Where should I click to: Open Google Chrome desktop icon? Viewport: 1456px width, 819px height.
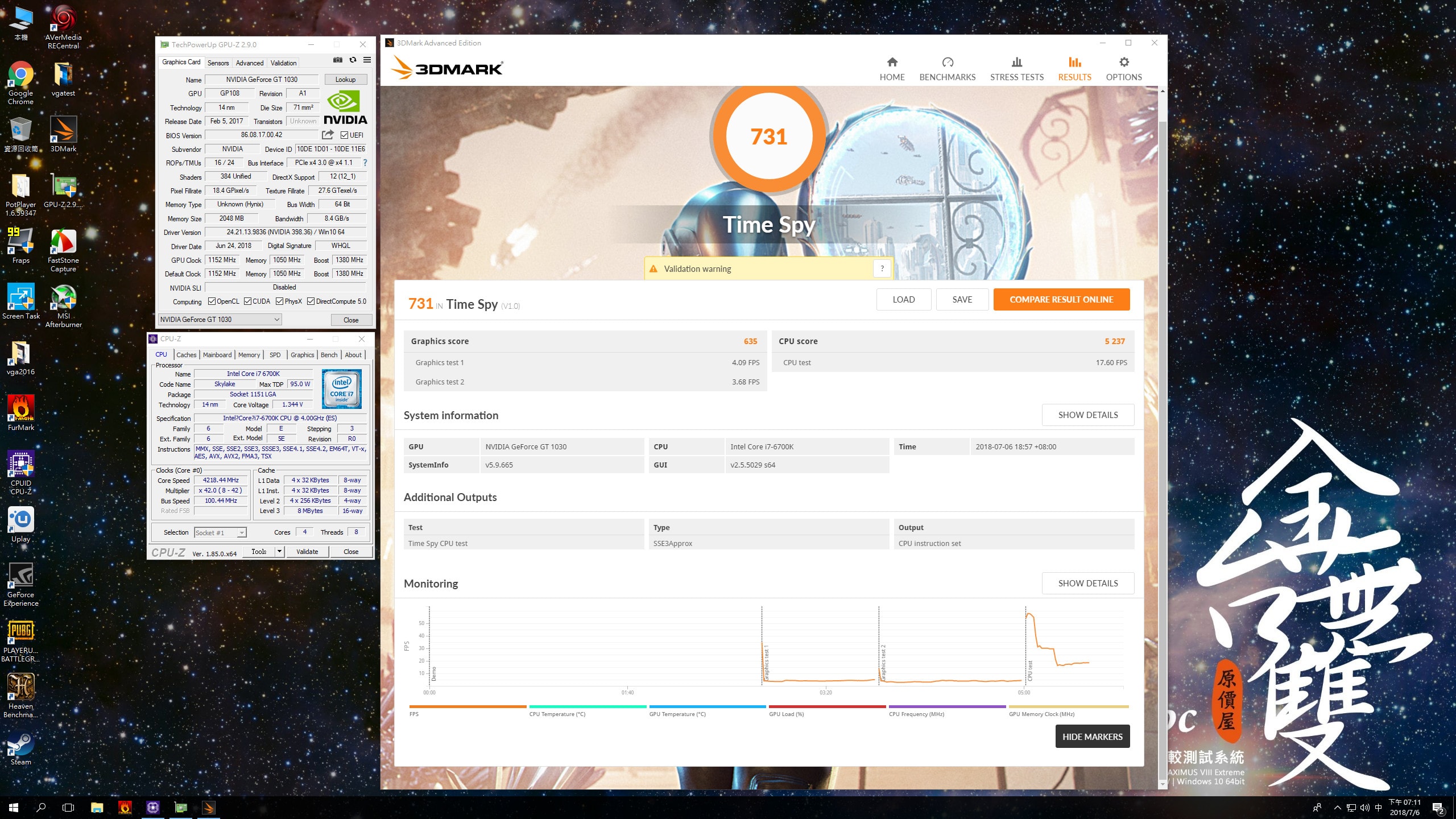(20, 83)
